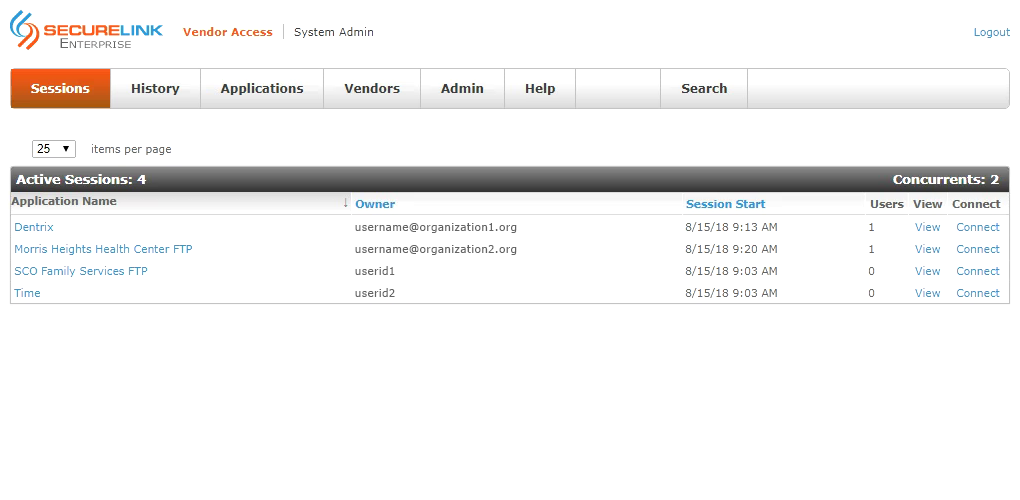
Task: Switch to the History tab
Action: [155, 89]
